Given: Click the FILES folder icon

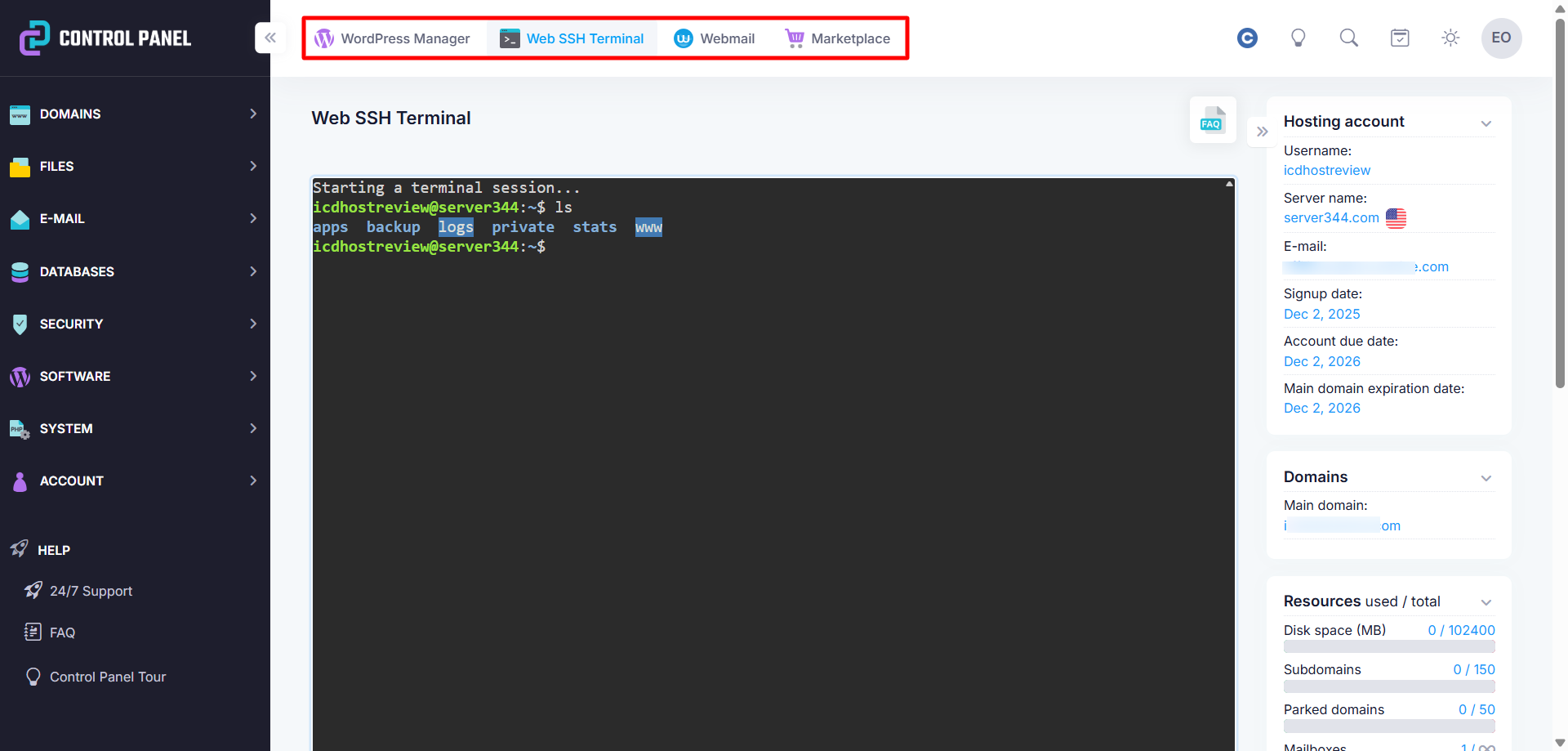Looking at the screenshot, I should click(20, 167).
